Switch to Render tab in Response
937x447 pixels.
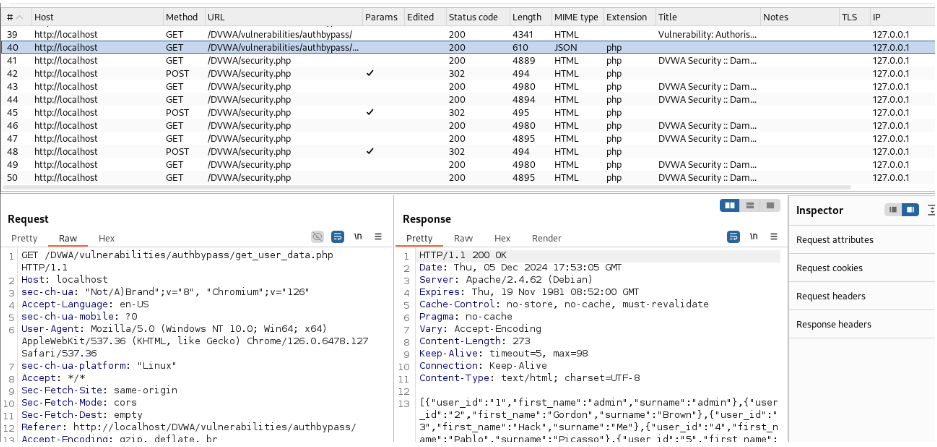[546, 239]
